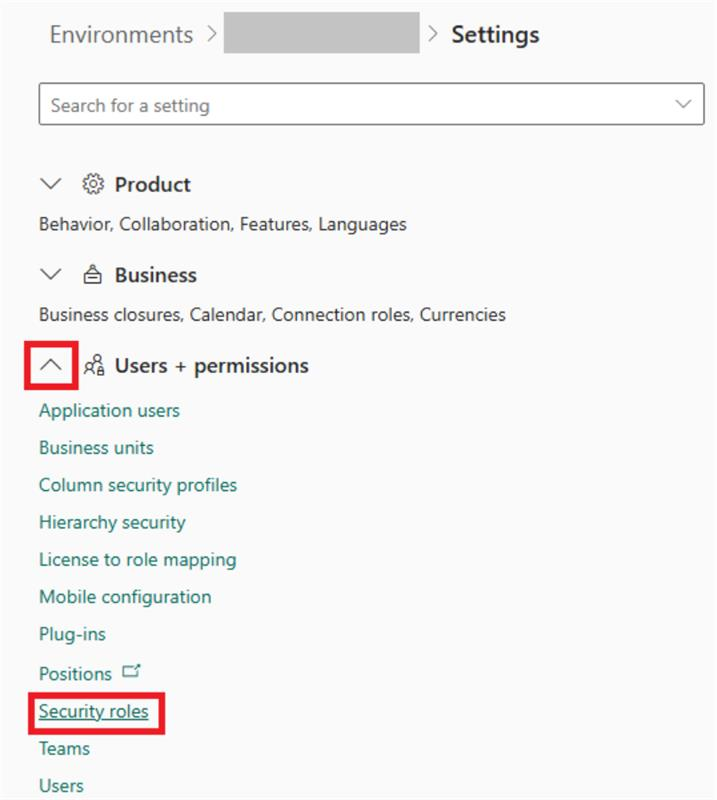Open Security roles link

coord(93,712)
